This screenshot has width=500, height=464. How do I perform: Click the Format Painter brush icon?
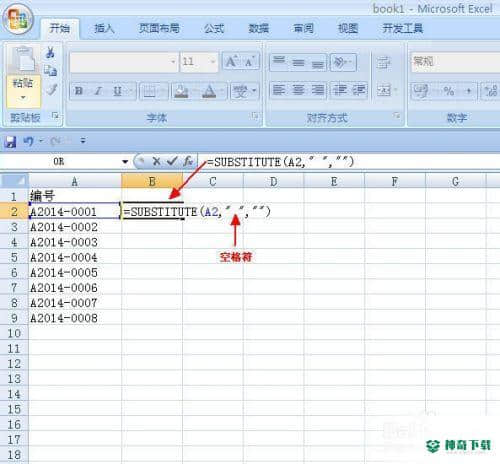click(52, 90)
